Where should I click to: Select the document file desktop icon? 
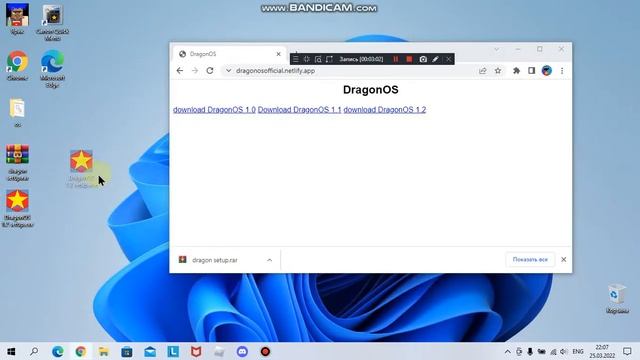17,113
